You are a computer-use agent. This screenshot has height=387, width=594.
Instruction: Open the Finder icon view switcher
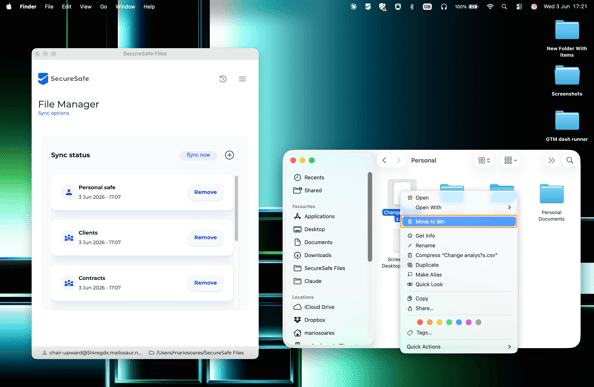point(484,161)
